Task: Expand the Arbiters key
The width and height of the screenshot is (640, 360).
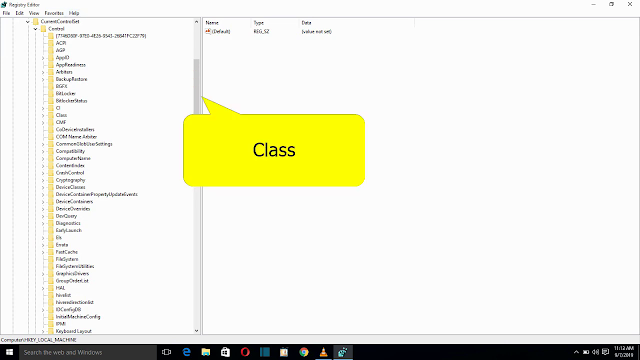Action: point(43,72)
